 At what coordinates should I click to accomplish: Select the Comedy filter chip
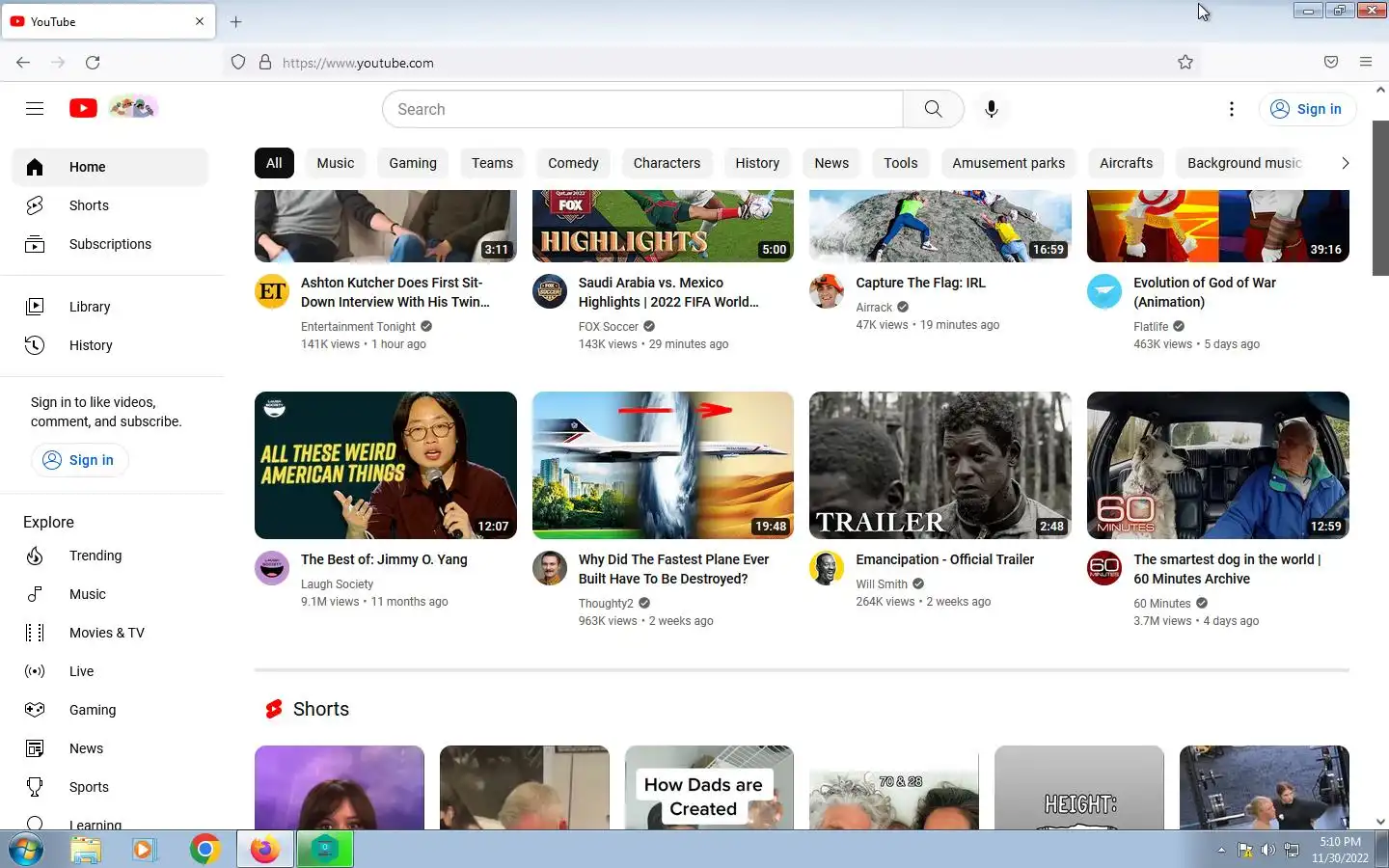click(573, 163)
